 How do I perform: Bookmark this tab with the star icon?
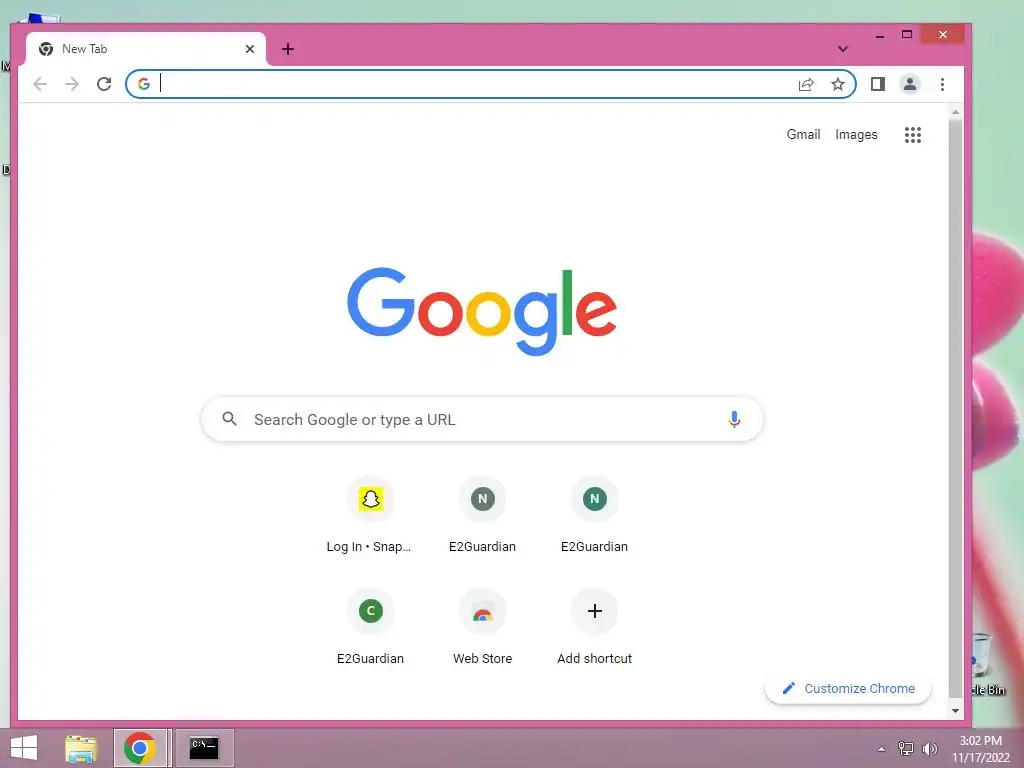point(838,84)
